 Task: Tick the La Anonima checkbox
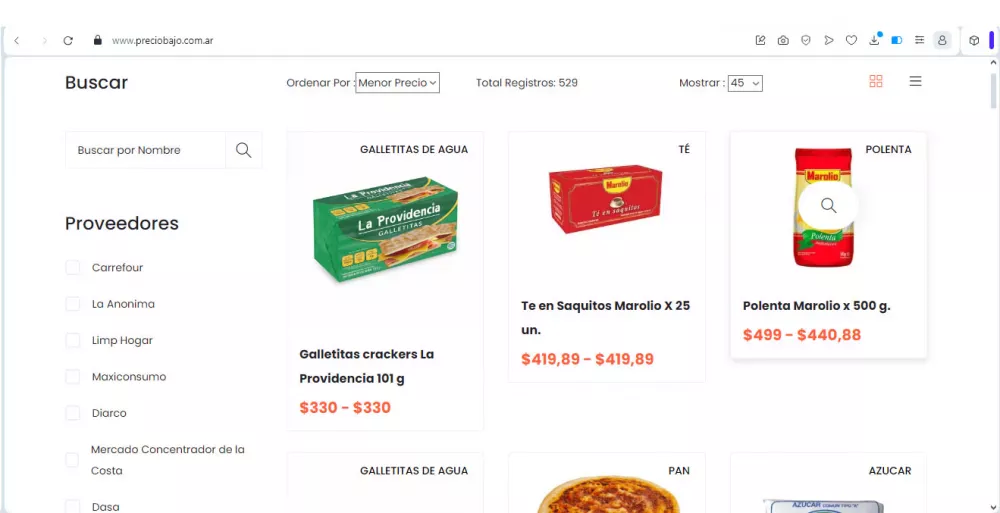pos(73,304)
